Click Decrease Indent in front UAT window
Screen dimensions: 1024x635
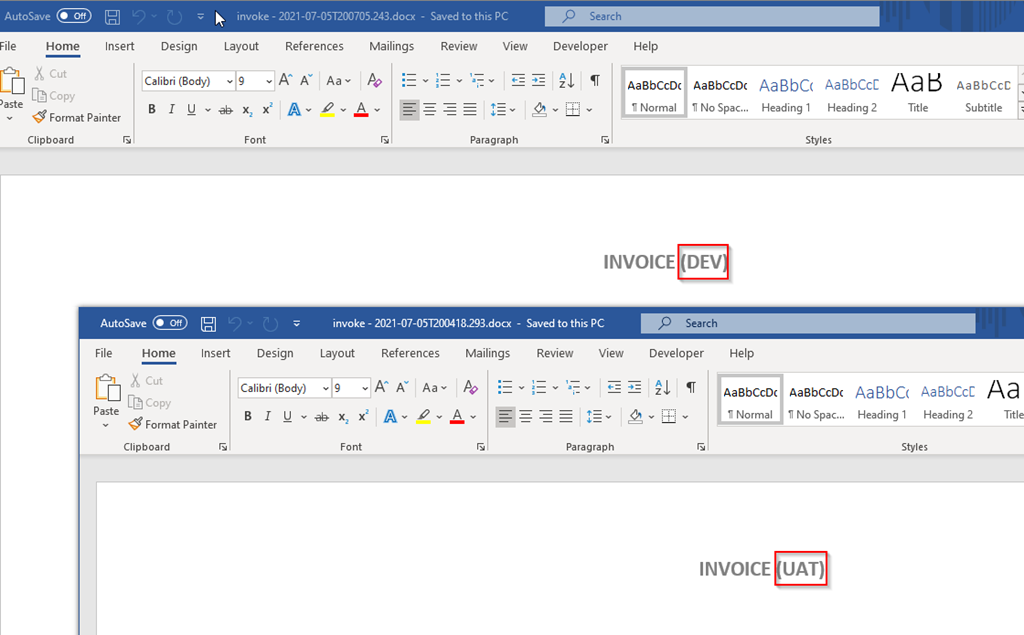pos(614,387)
